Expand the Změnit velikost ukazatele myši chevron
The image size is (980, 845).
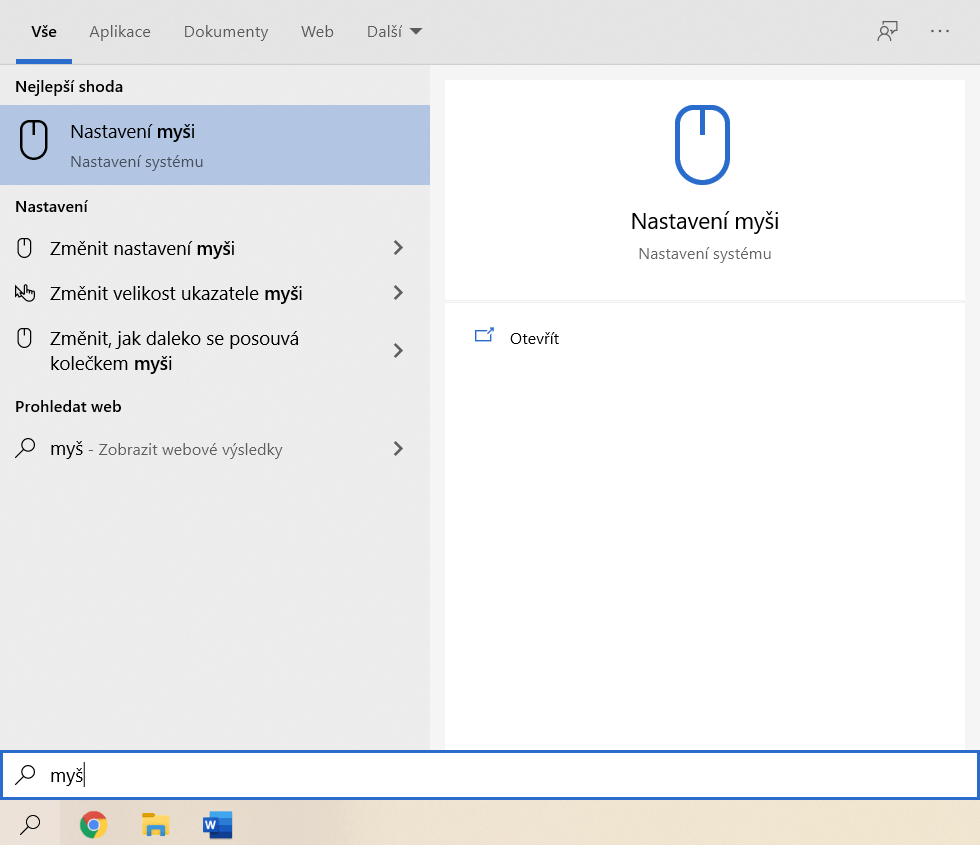pyautogui.click(x=398, y=292)
